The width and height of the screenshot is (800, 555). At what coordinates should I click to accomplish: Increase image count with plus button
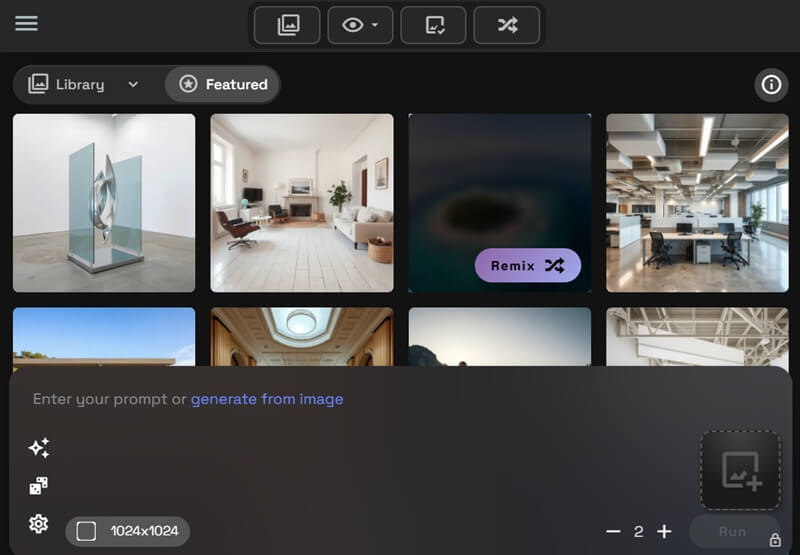coord(664,532)
